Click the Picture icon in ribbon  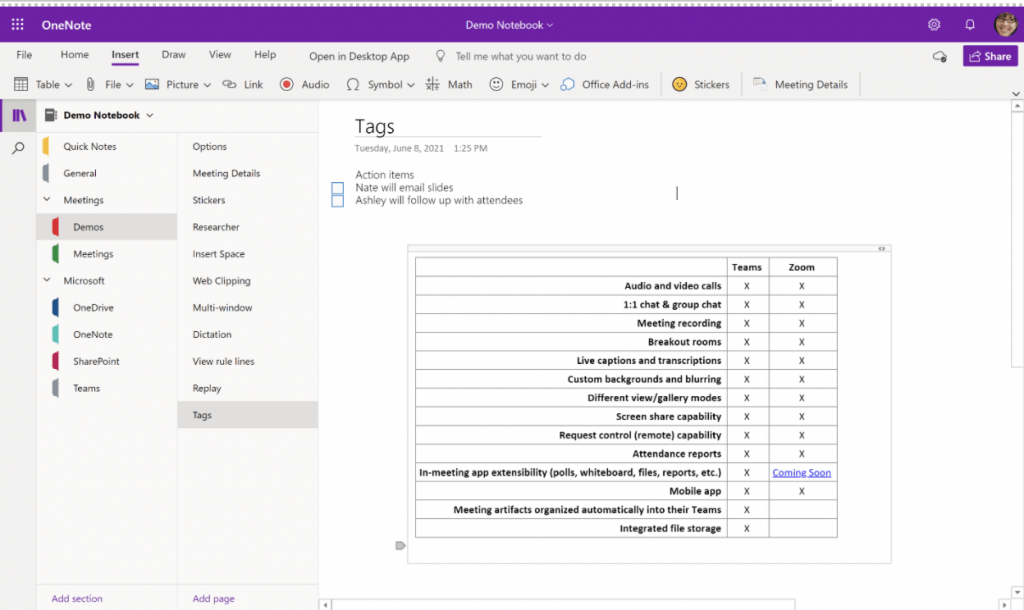[x=152, y=84]
